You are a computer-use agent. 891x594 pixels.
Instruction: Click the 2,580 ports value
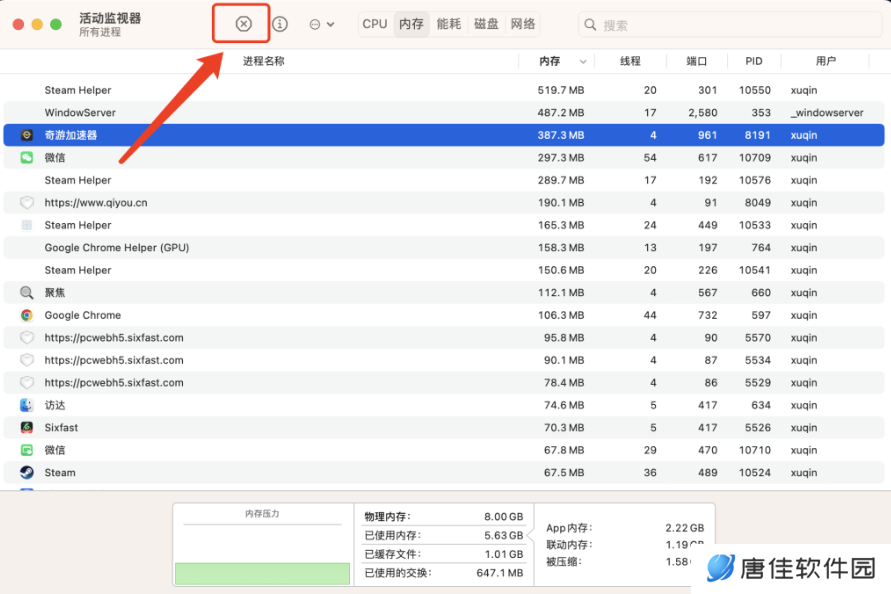click(703, 113)
